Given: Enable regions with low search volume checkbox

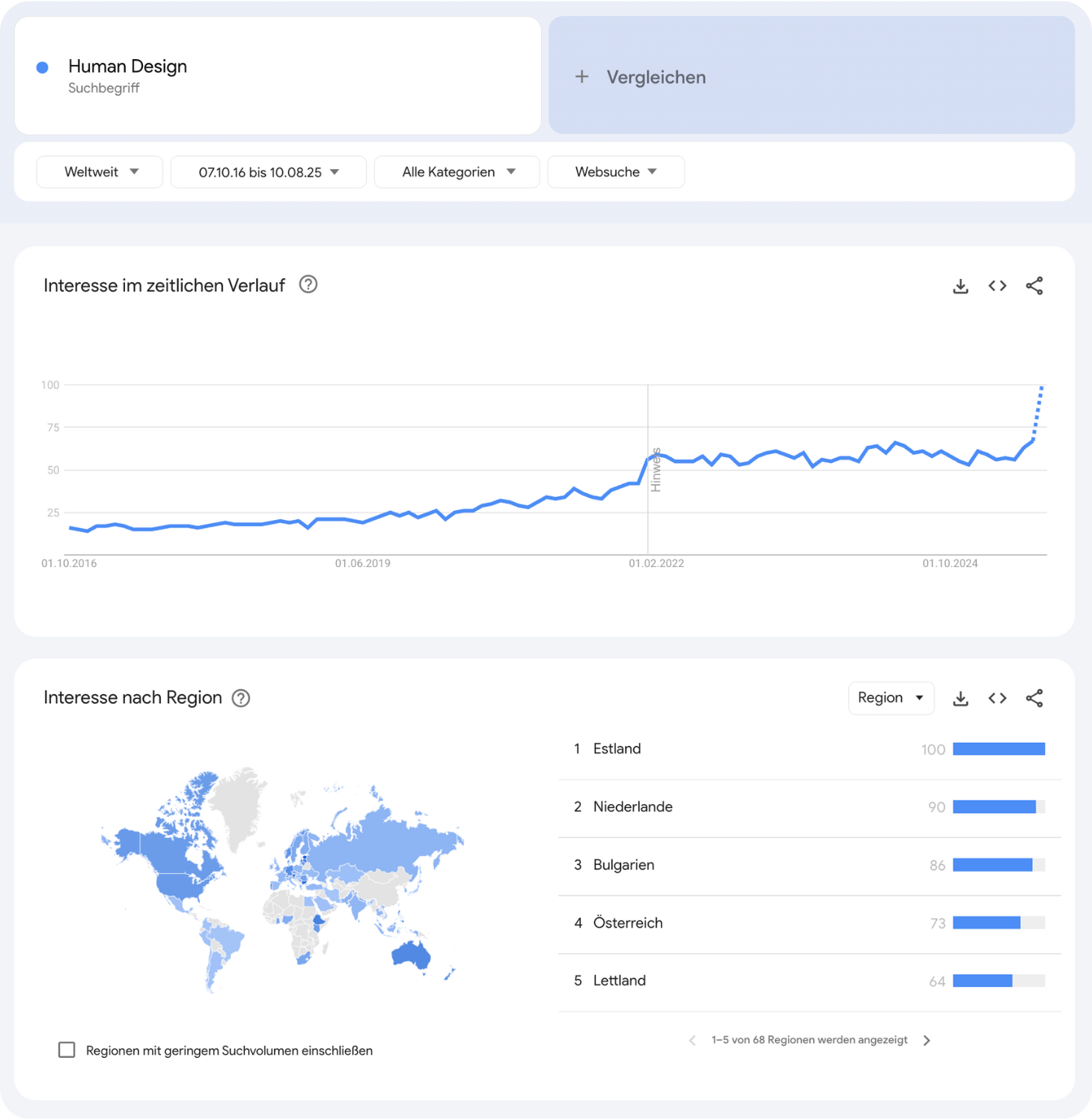Looking at the screenshot, I should [x=67, y=1050].
